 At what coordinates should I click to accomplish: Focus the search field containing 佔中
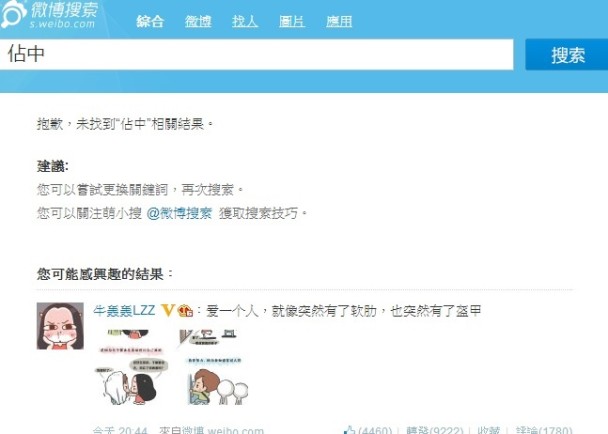click(256, 54)
